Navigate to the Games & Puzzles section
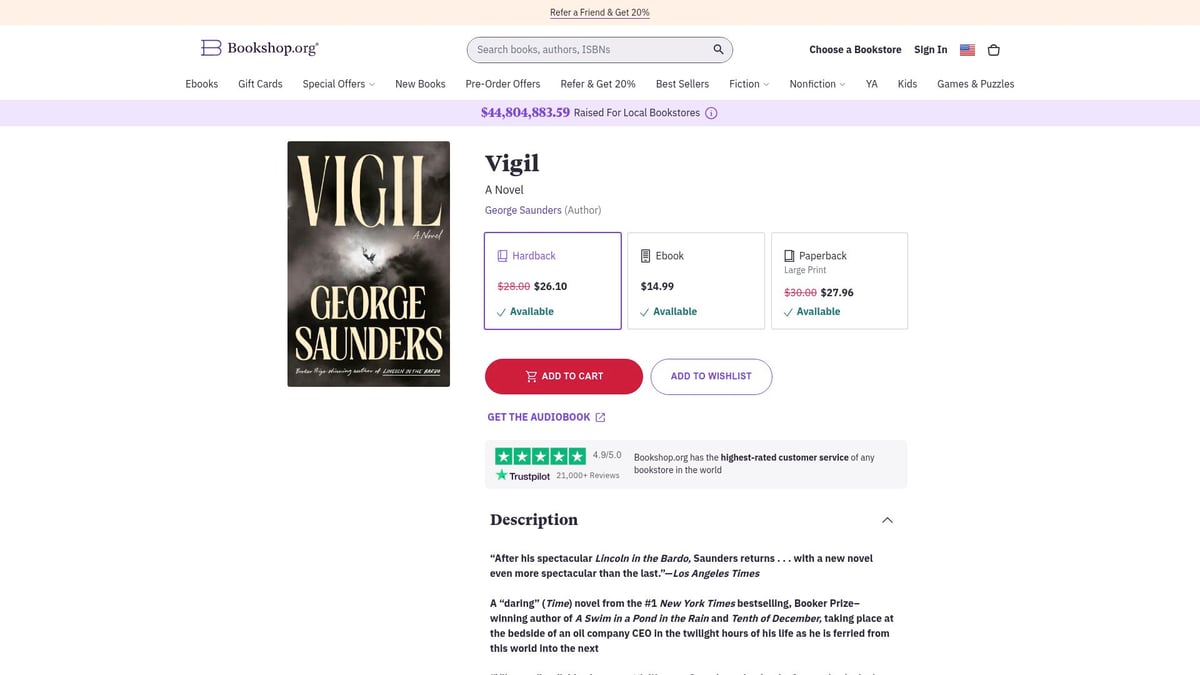This screenshot has width=1200, height=675. pyautogui.click(x=975, y=84)
